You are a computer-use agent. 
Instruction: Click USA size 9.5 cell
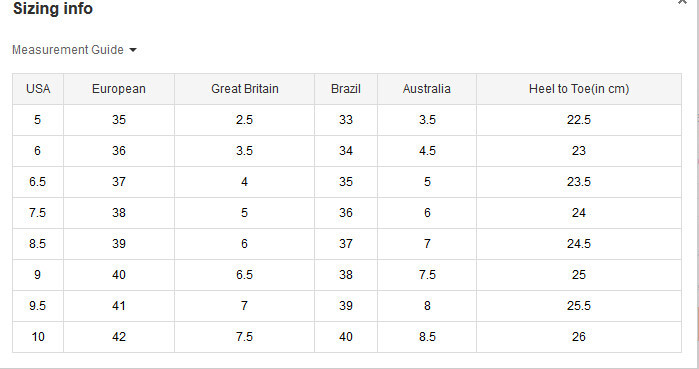[x=38, y=306]
